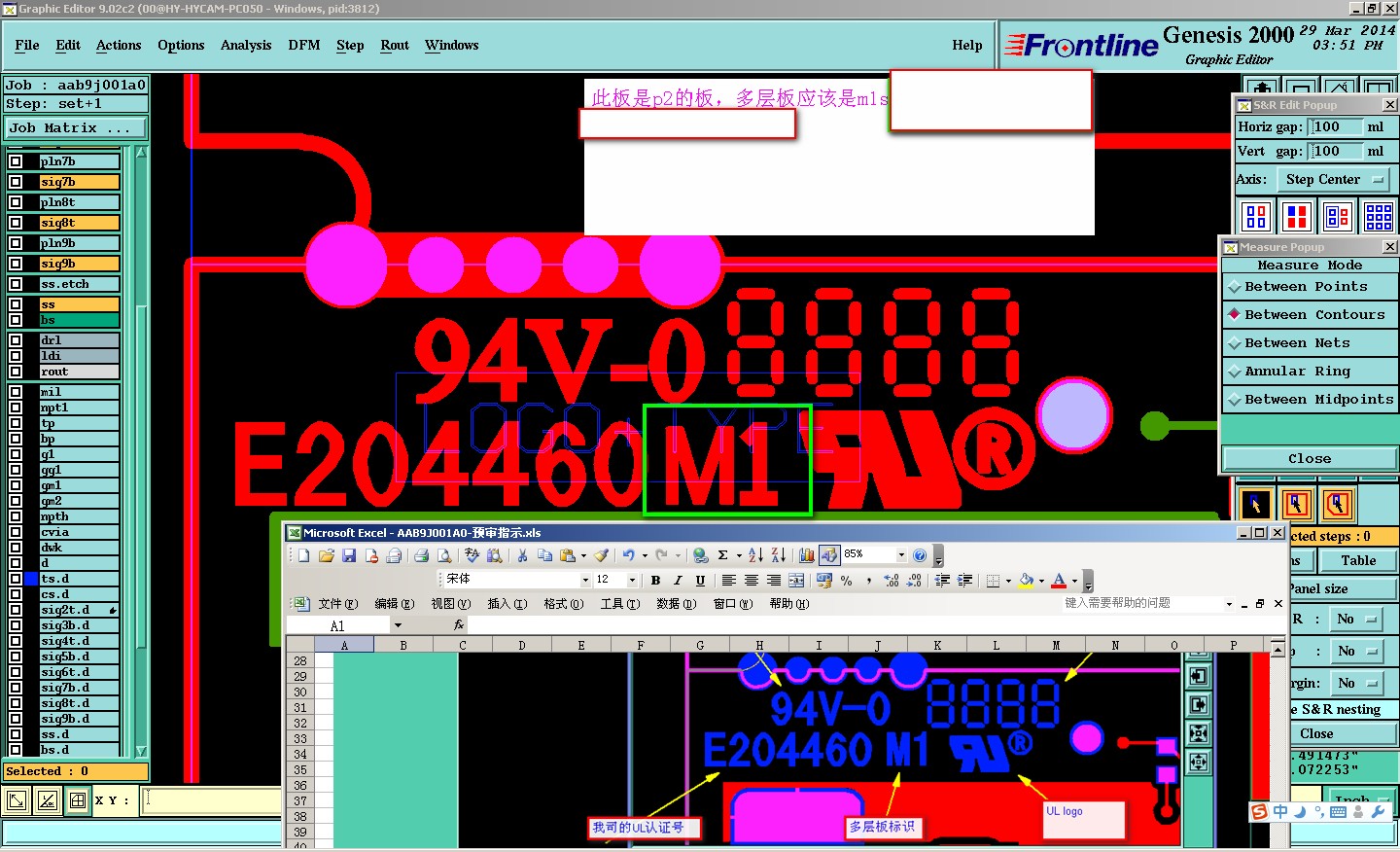Click the Table button in the right panel

pos(1358,561)
